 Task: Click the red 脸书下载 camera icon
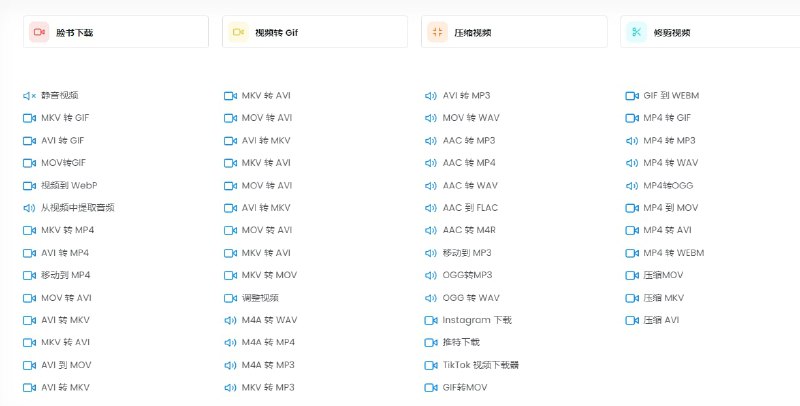[x=39, y=32]
